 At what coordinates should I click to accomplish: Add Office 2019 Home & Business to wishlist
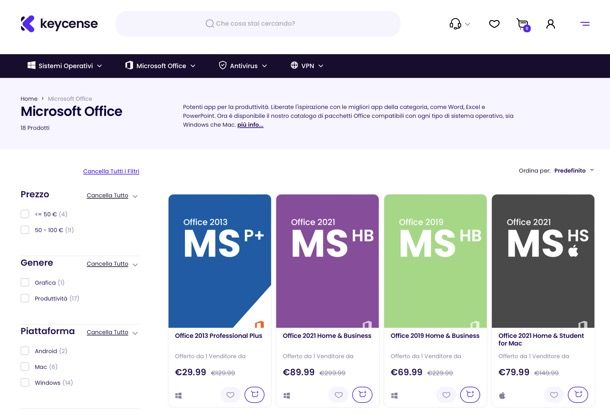446,395
